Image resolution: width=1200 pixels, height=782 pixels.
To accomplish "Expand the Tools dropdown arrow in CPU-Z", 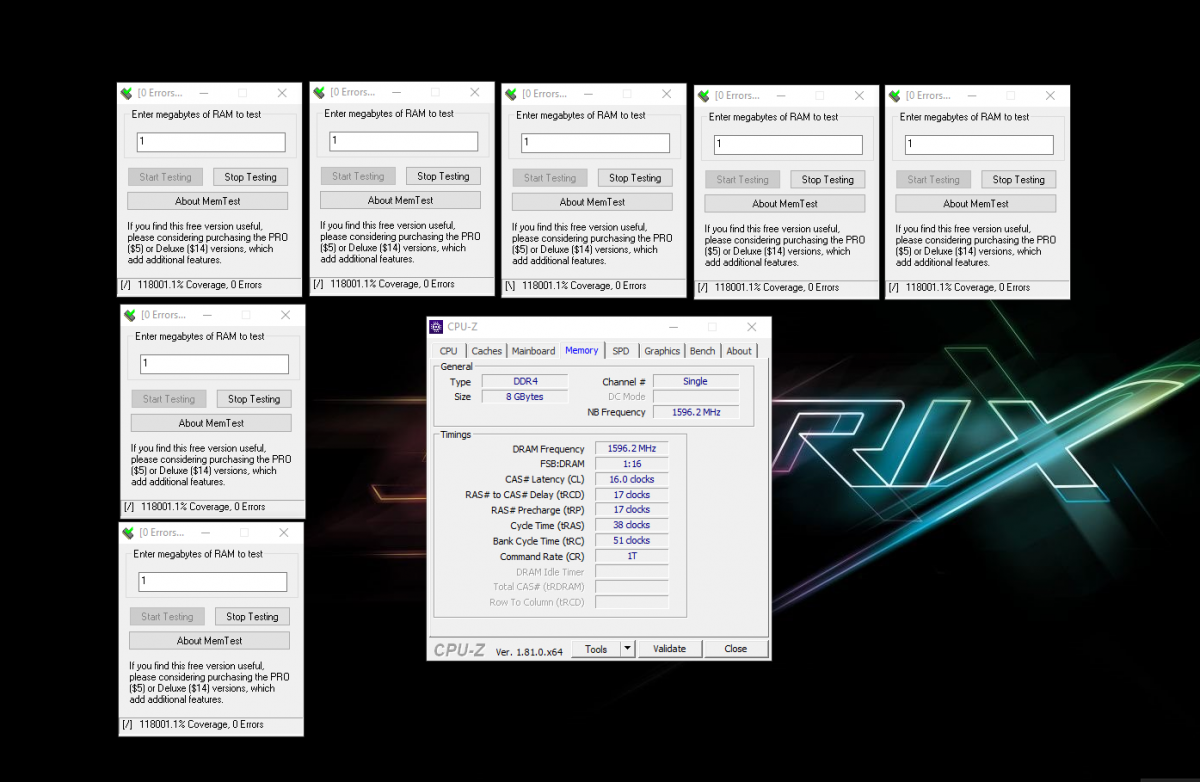I will (x=628, y=649).
